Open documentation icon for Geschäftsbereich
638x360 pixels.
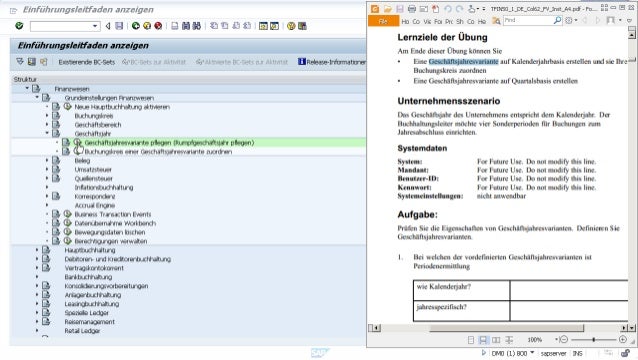(56, 124)
